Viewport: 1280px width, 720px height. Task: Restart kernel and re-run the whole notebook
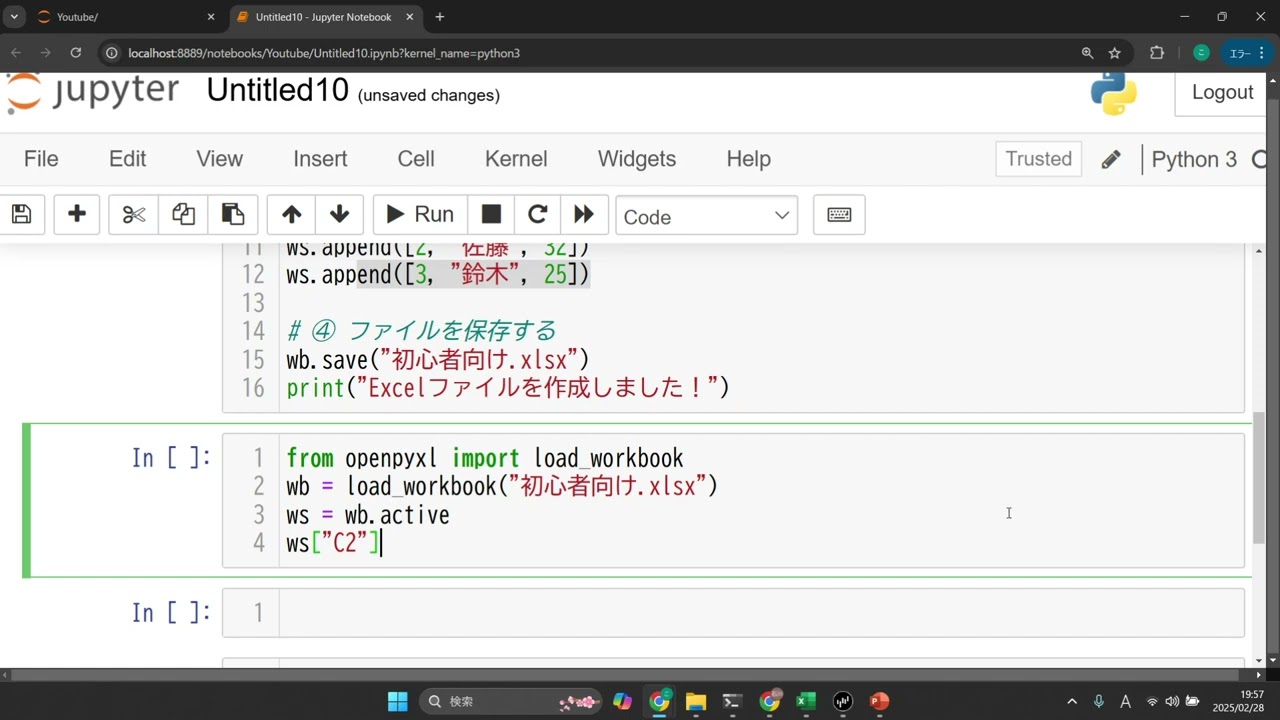click(584, 215)
